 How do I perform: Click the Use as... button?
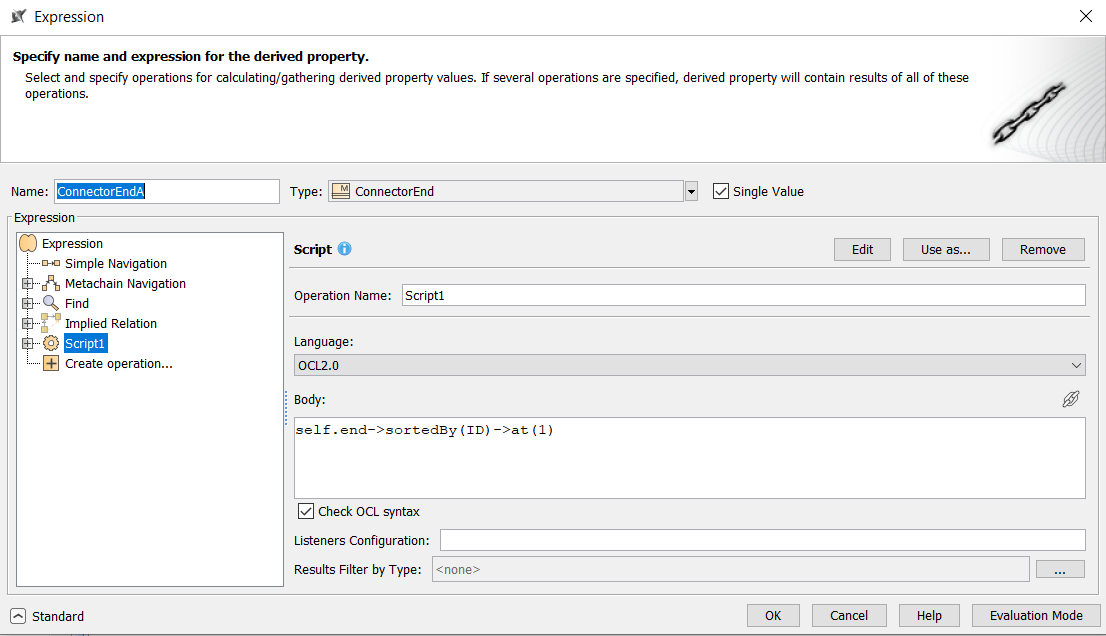[x=945, y=249]
